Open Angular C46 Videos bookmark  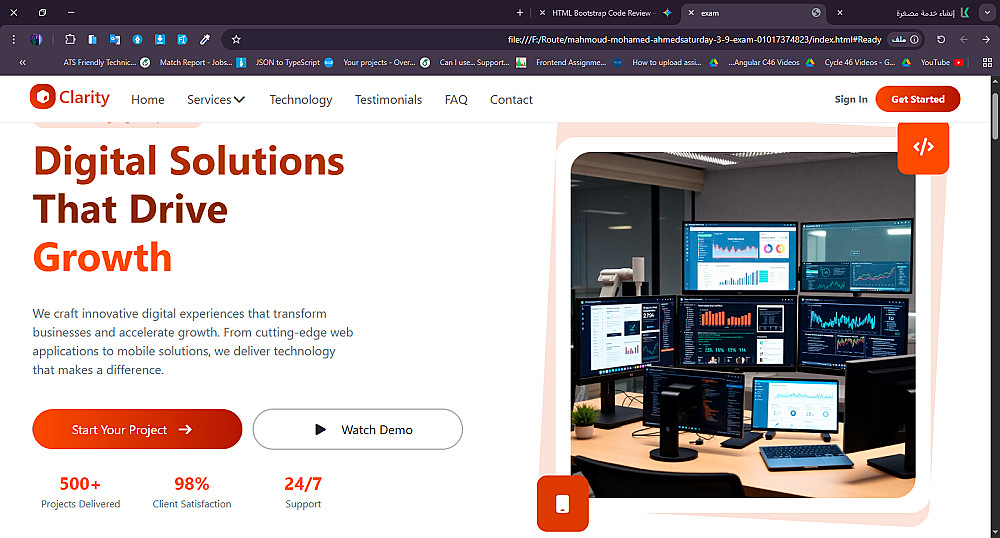[x=770, y=62]
